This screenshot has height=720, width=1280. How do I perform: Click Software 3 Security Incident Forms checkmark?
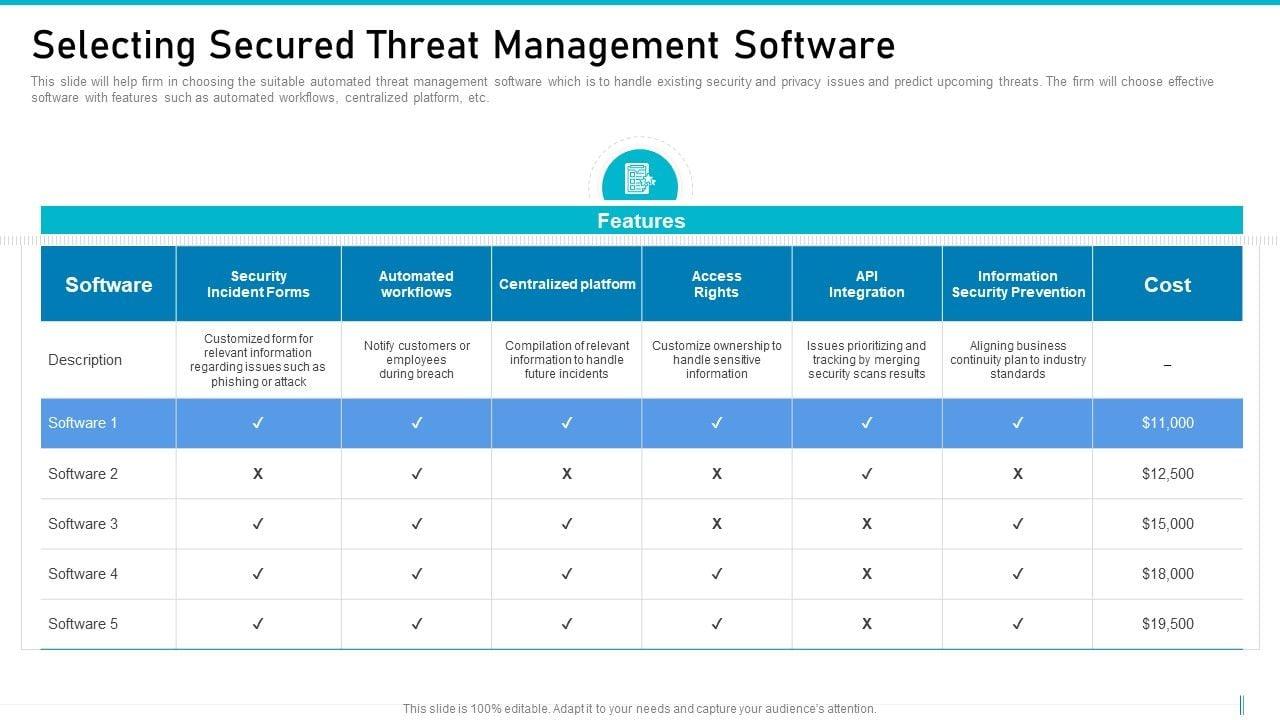[x=258, y=524]
